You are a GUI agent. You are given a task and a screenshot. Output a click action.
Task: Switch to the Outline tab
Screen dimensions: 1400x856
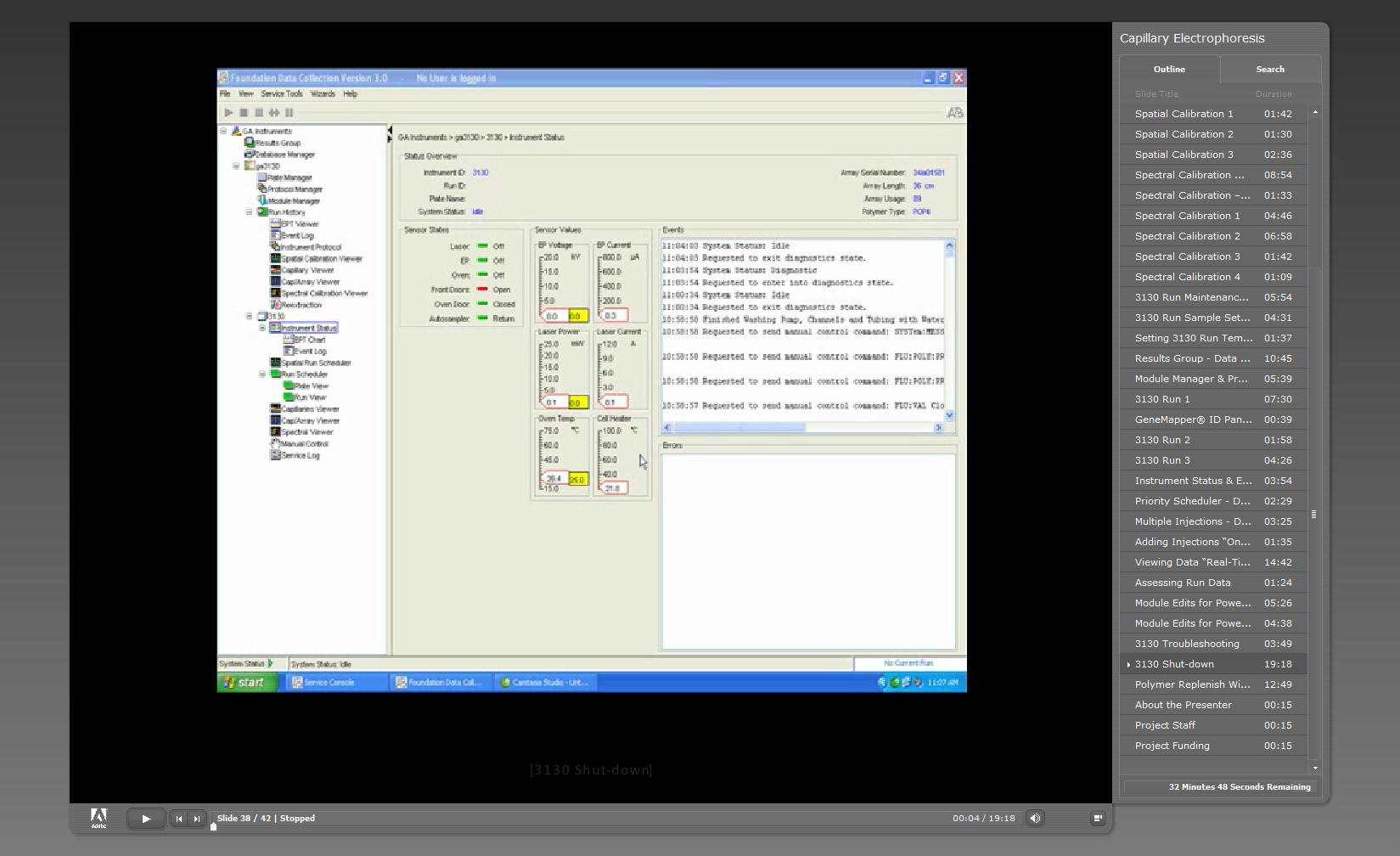click(x=1169, y=70)
